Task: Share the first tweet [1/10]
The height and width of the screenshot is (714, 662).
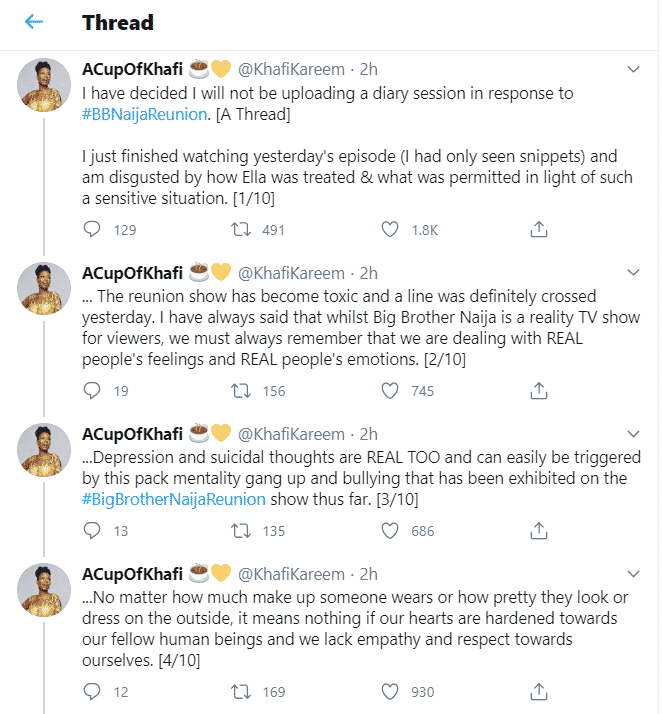Action: (538, 230)
